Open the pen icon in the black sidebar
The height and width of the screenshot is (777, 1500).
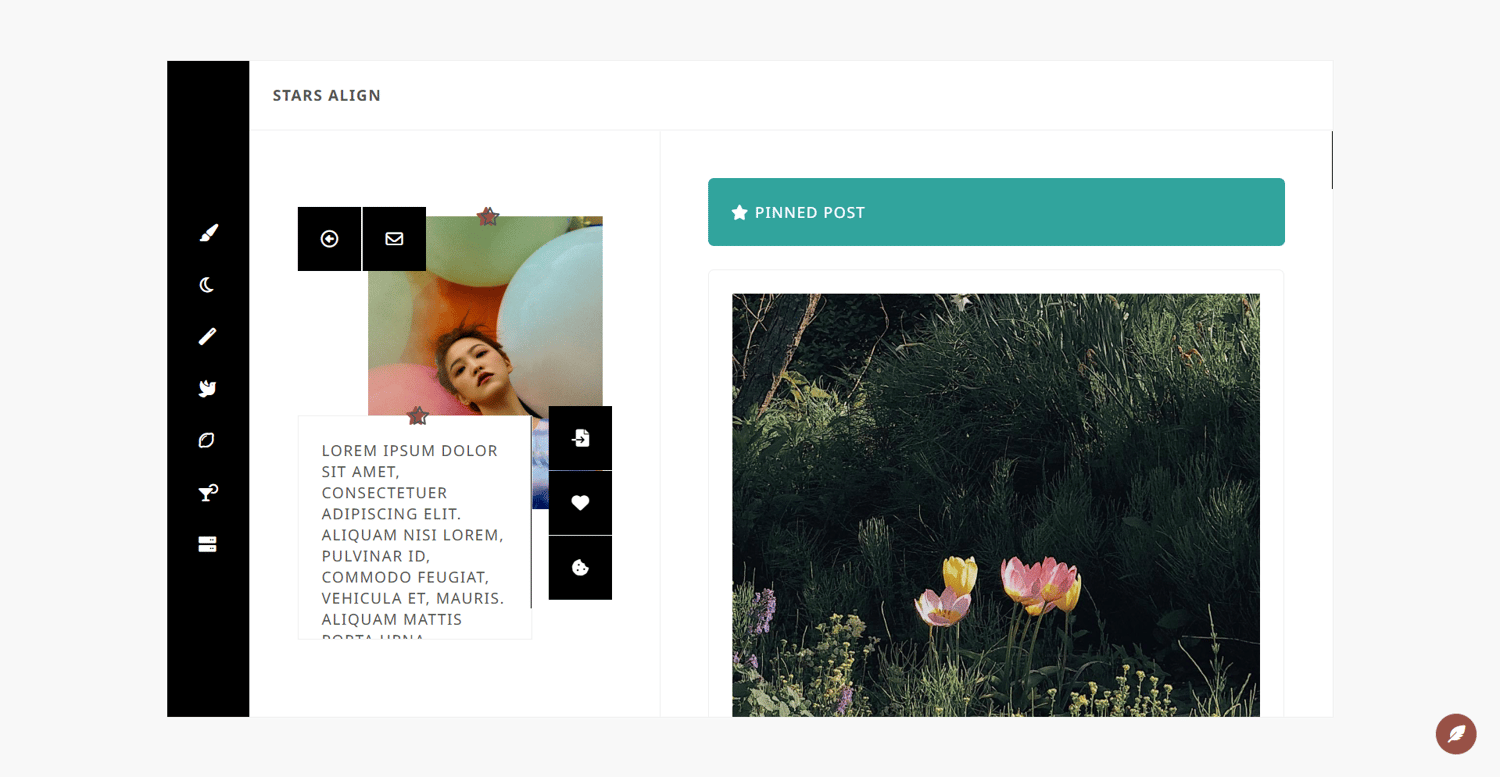tap(208, 337)
